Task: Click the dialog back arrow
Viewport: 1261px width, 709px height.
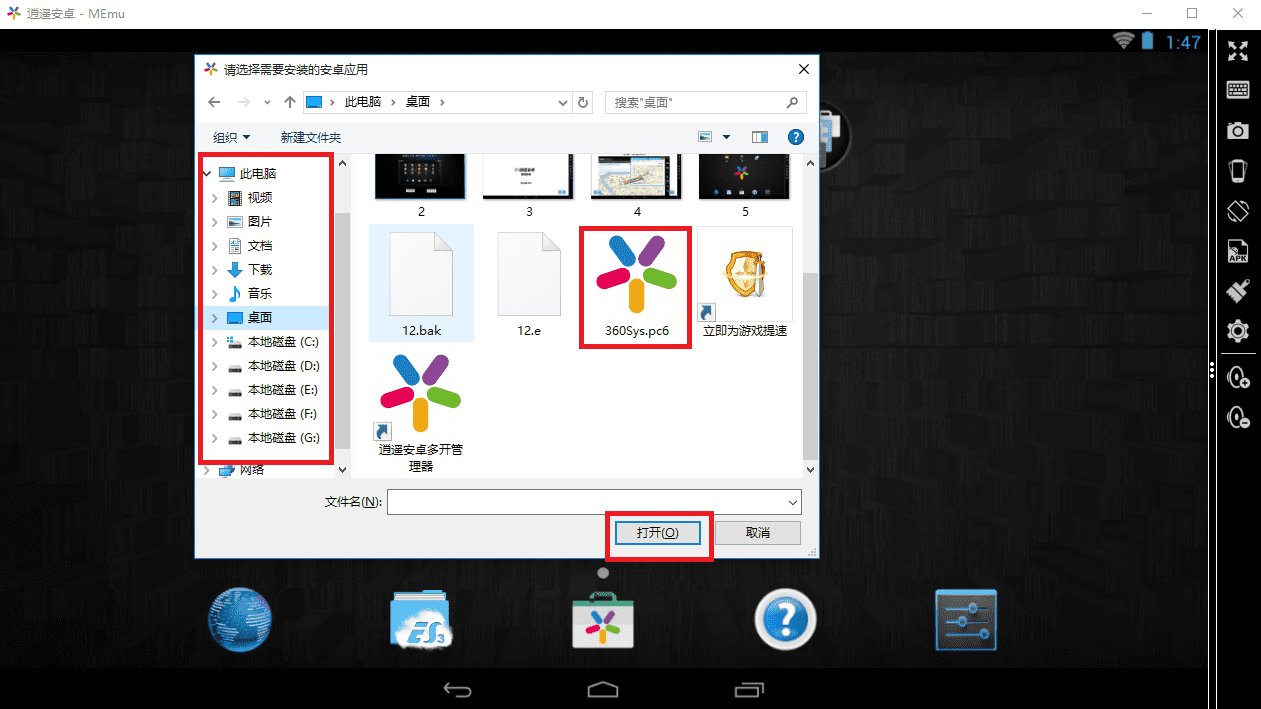Action: click(213, 102)
